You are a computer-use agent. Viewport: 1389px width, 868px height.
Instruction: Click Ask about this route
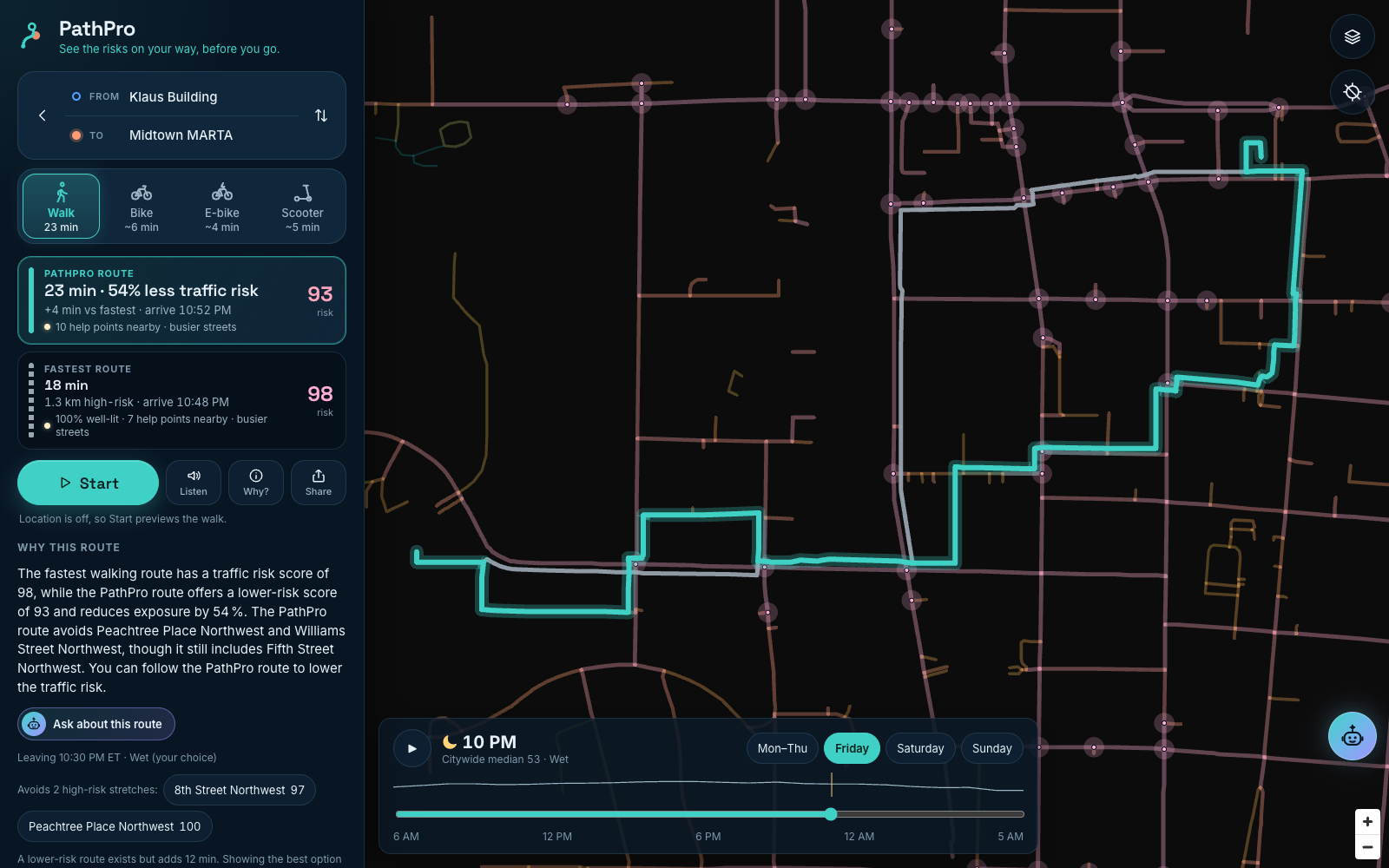(x=96, y=724)
